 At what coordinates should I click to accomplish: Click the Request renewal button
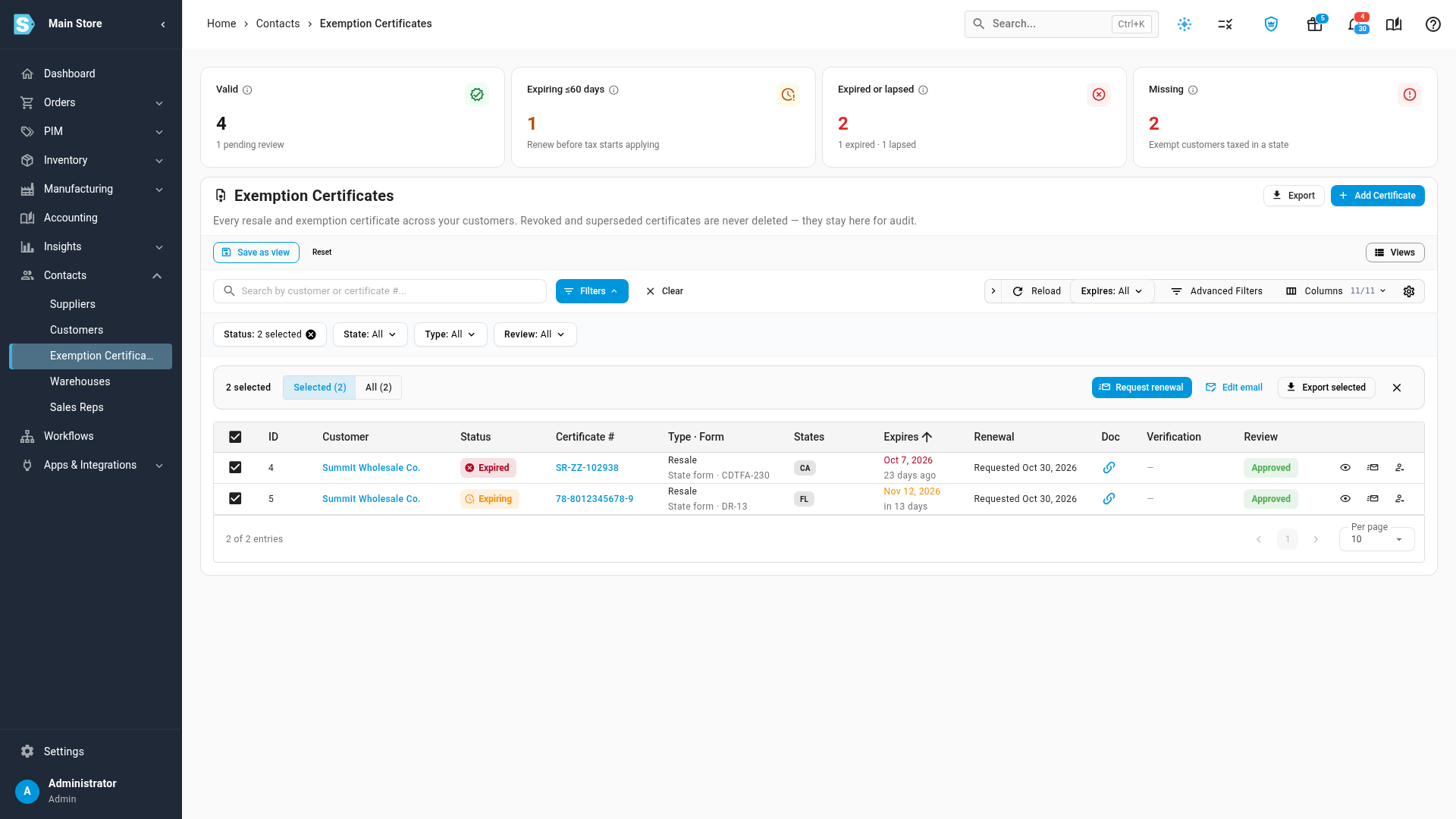1141,388
